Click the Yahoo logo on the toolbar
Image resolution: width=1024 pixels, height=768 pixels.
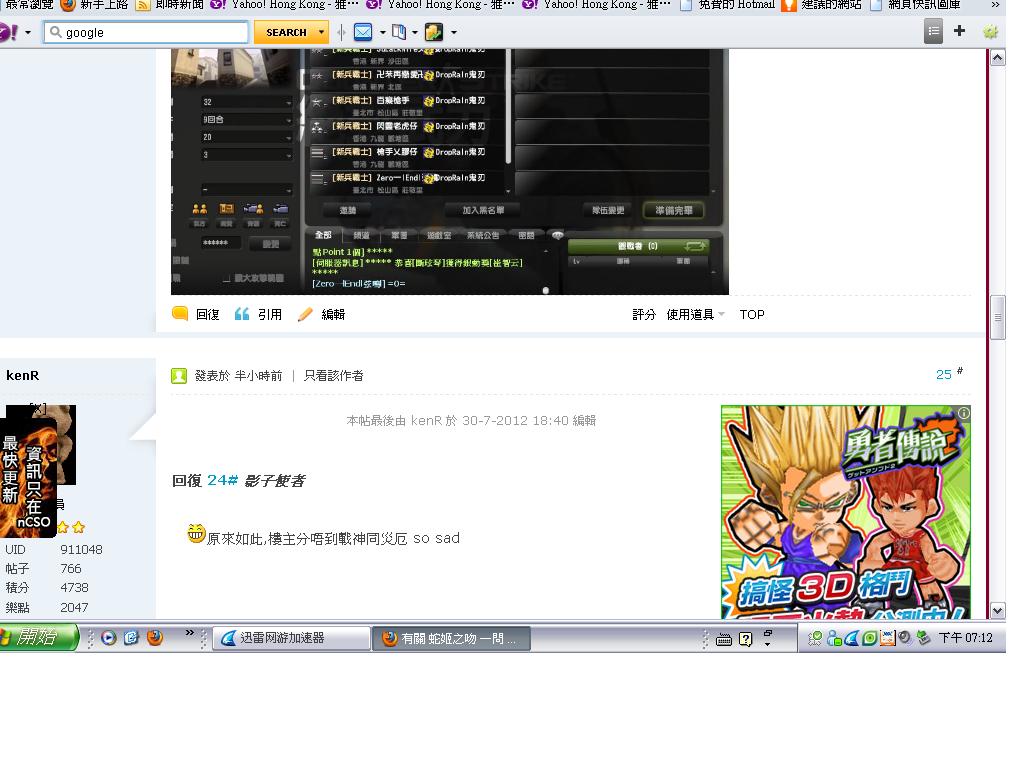pyautogui.click(x=8, y=32)
